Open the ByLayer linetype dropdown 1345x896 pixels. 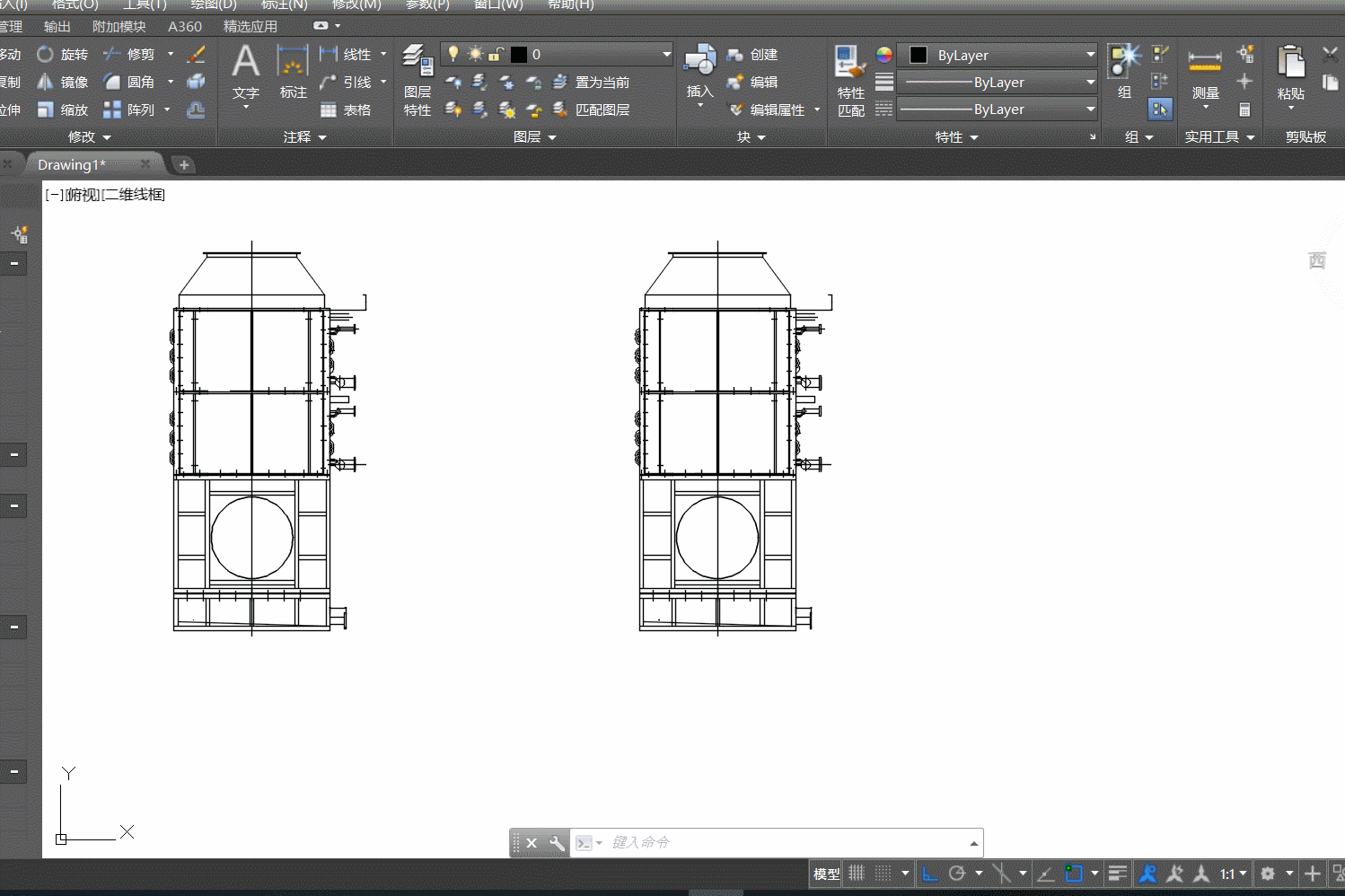coord(998,110)
